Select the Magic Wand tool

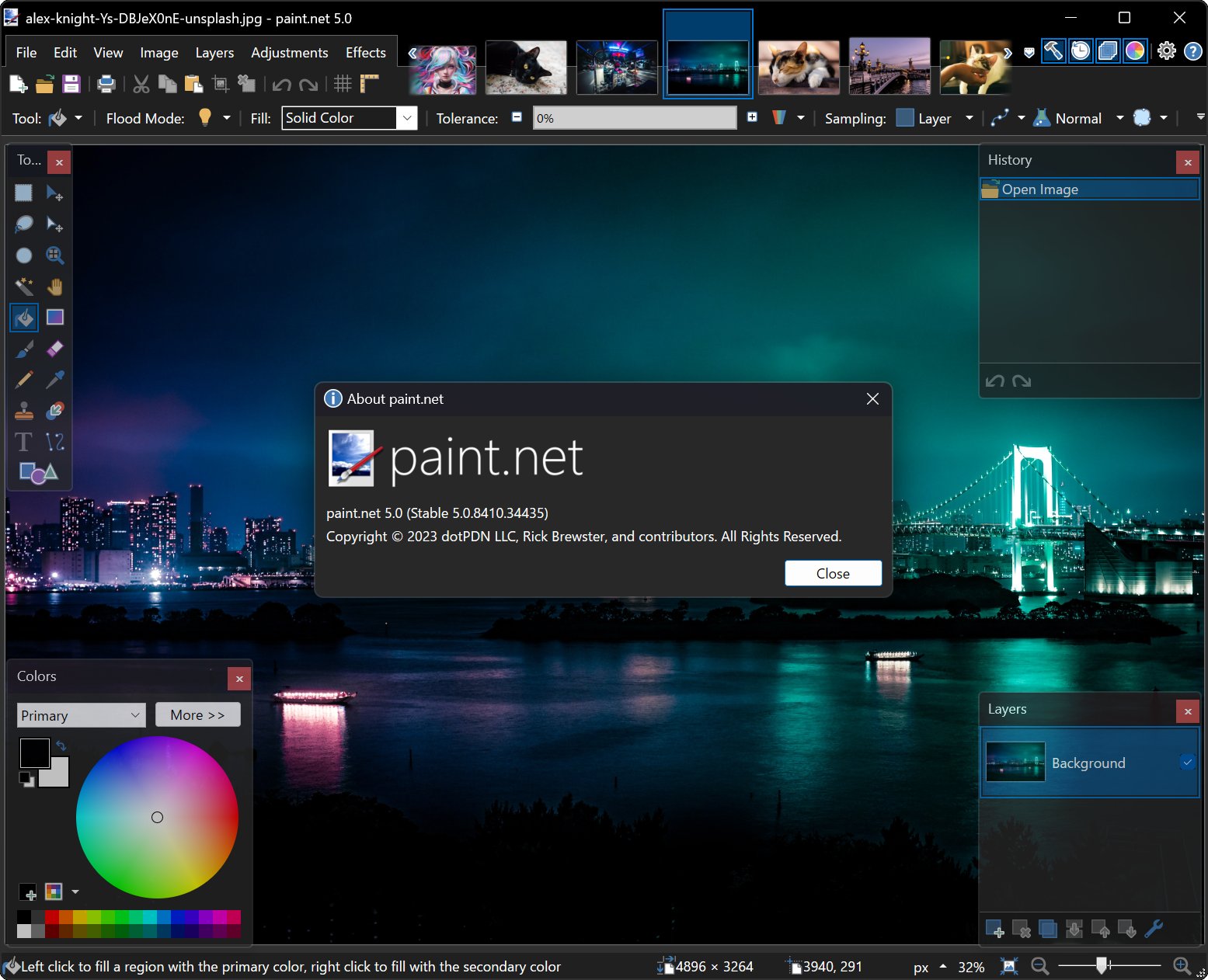pyautogui.click(x=23, y=286)
